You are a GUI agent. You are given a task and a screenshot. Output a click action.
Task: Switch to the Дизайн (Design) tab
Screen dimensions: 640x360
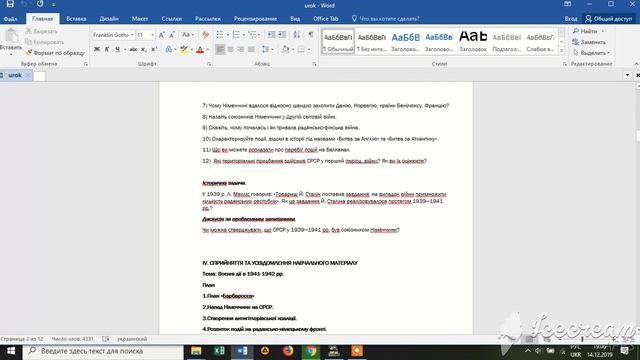pyautogui.click(x=109, y=19)
